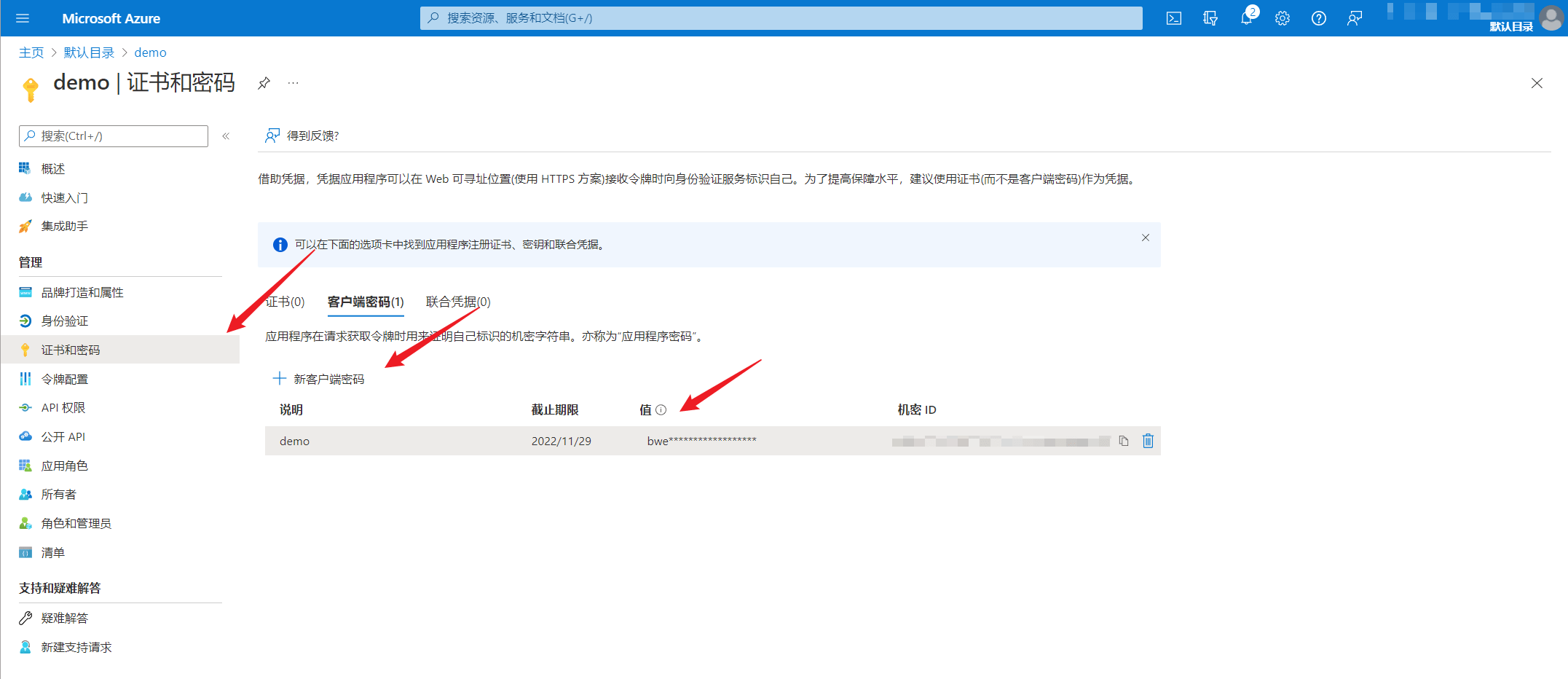Click the notifications bell icon

pyautogui.click(x=1246, y=18)
